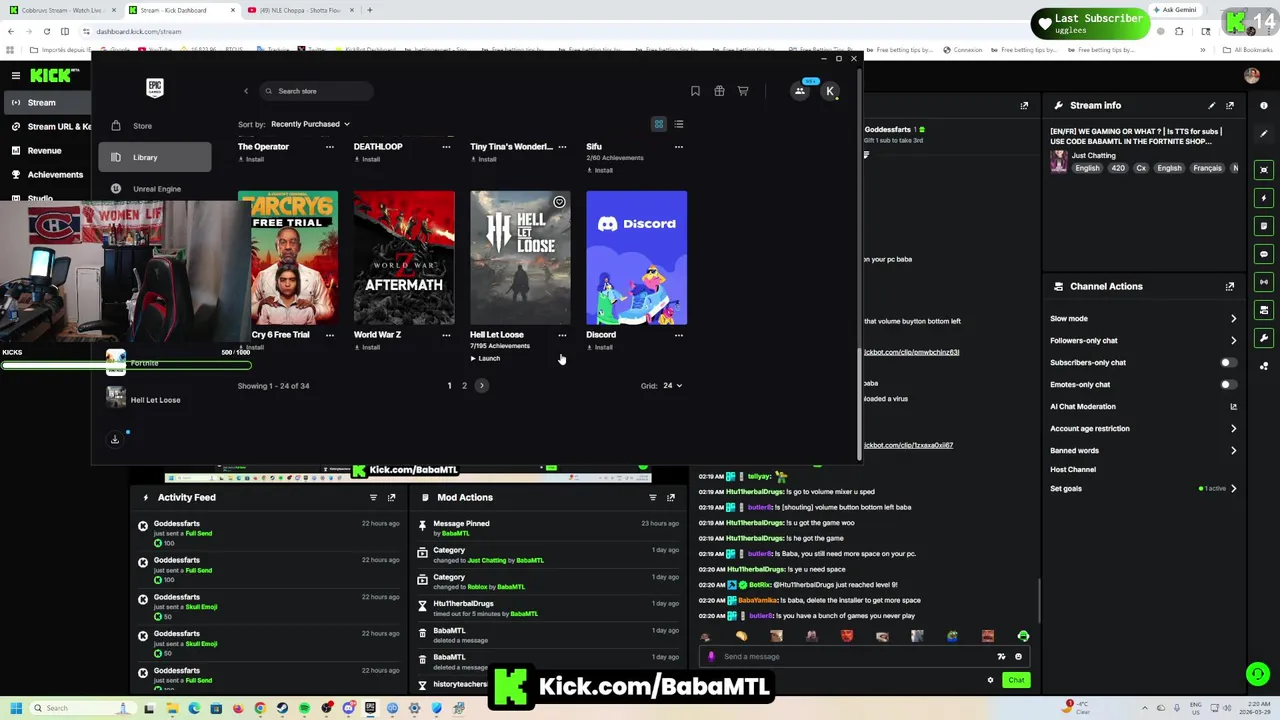Click the wrench icon in right sidebar
The image size is (1280, 720).
(x=1264, y=338)
